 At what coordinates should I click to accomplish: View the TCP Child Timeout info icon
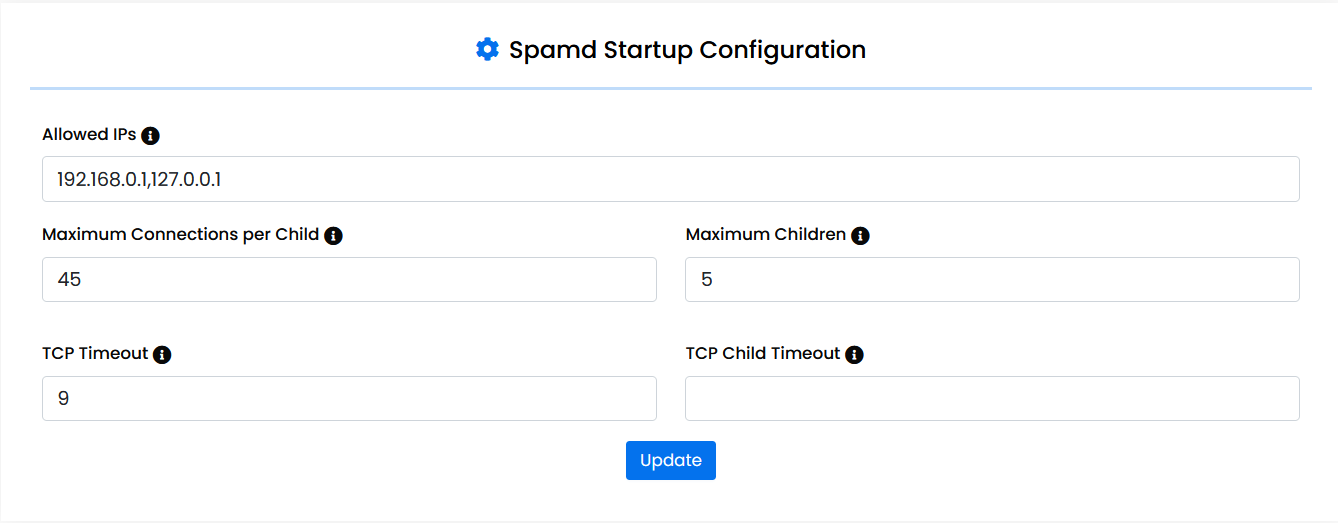[854, 354]
